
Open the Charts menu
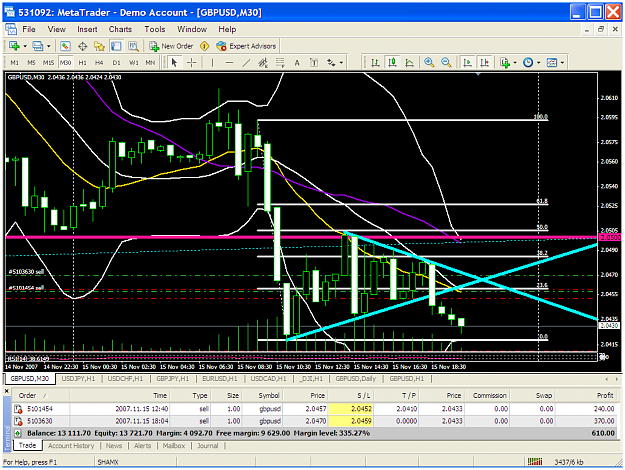(x=120, y=29)
